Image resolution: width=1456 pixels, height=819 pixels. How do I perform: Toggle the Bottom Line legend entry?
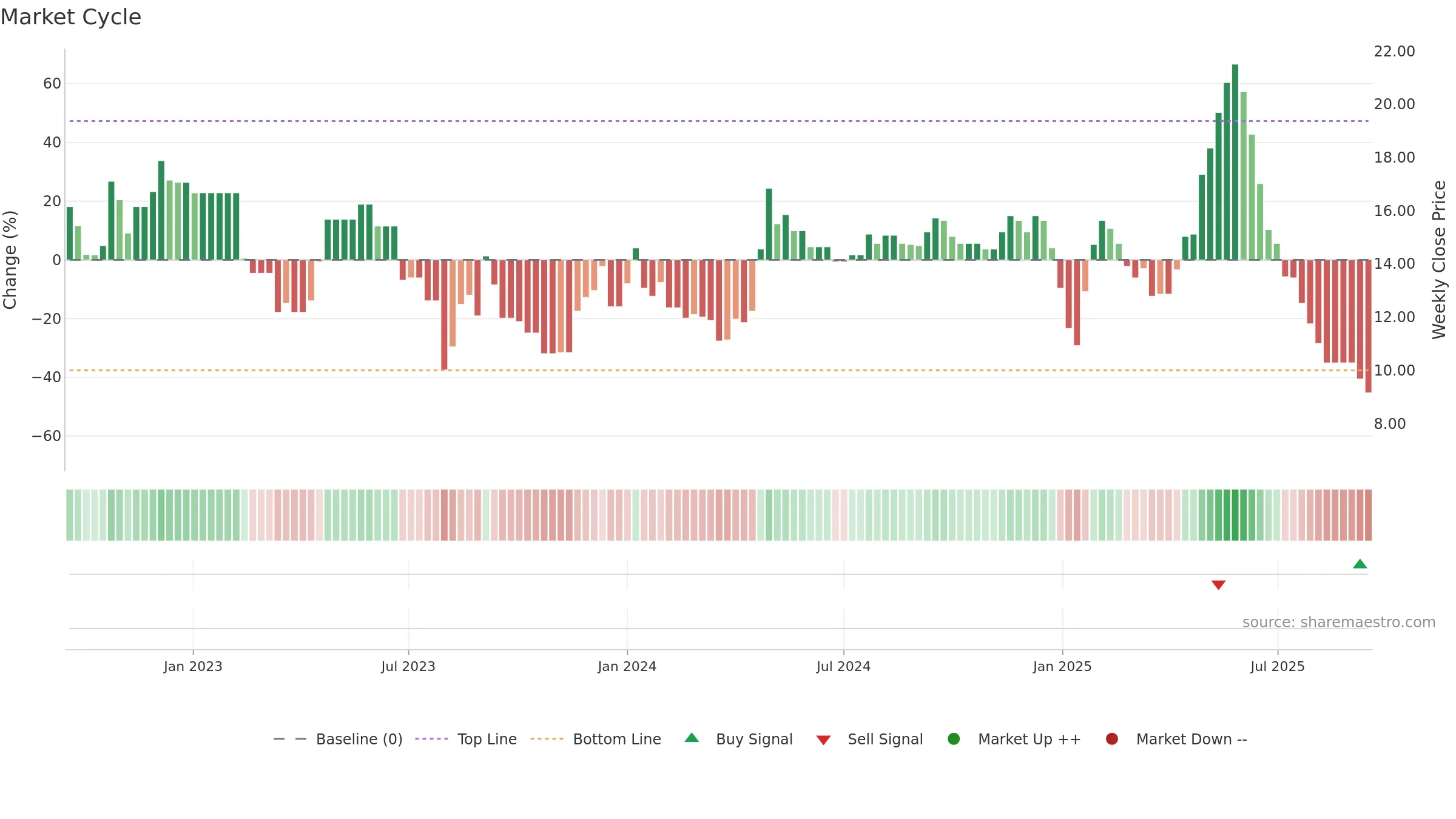tap(596, 739)
